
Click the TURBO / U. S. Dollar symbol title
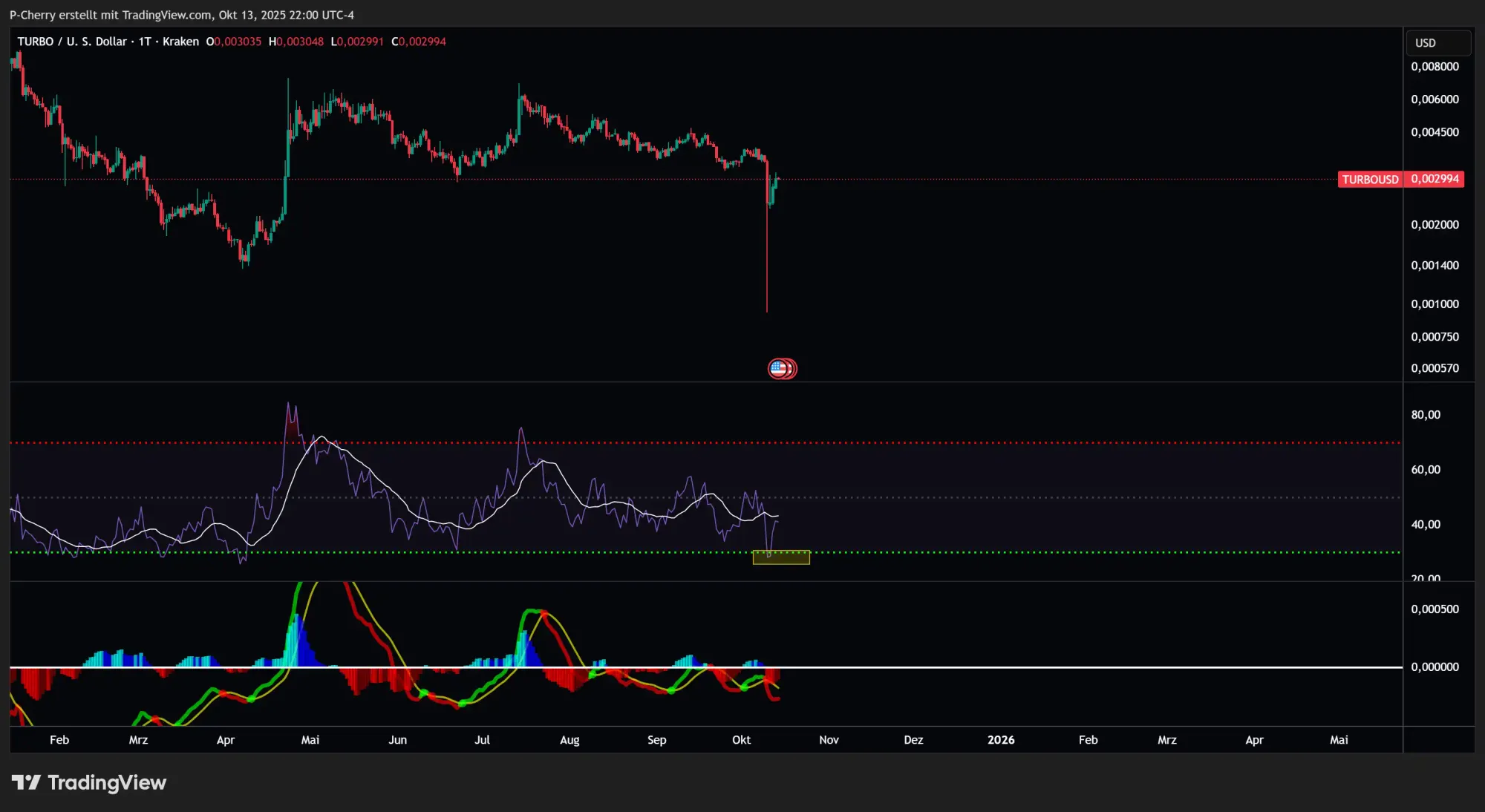72,42
